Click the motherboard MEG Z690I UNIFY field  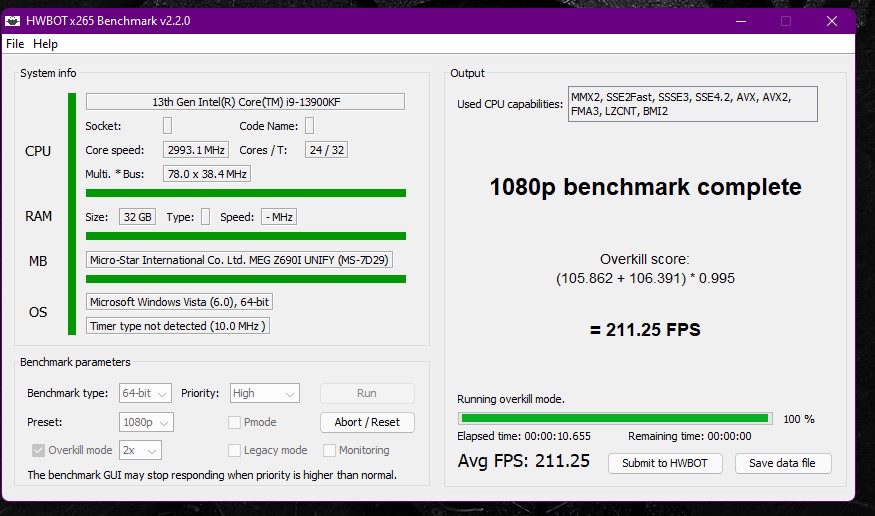pos(239,260)
